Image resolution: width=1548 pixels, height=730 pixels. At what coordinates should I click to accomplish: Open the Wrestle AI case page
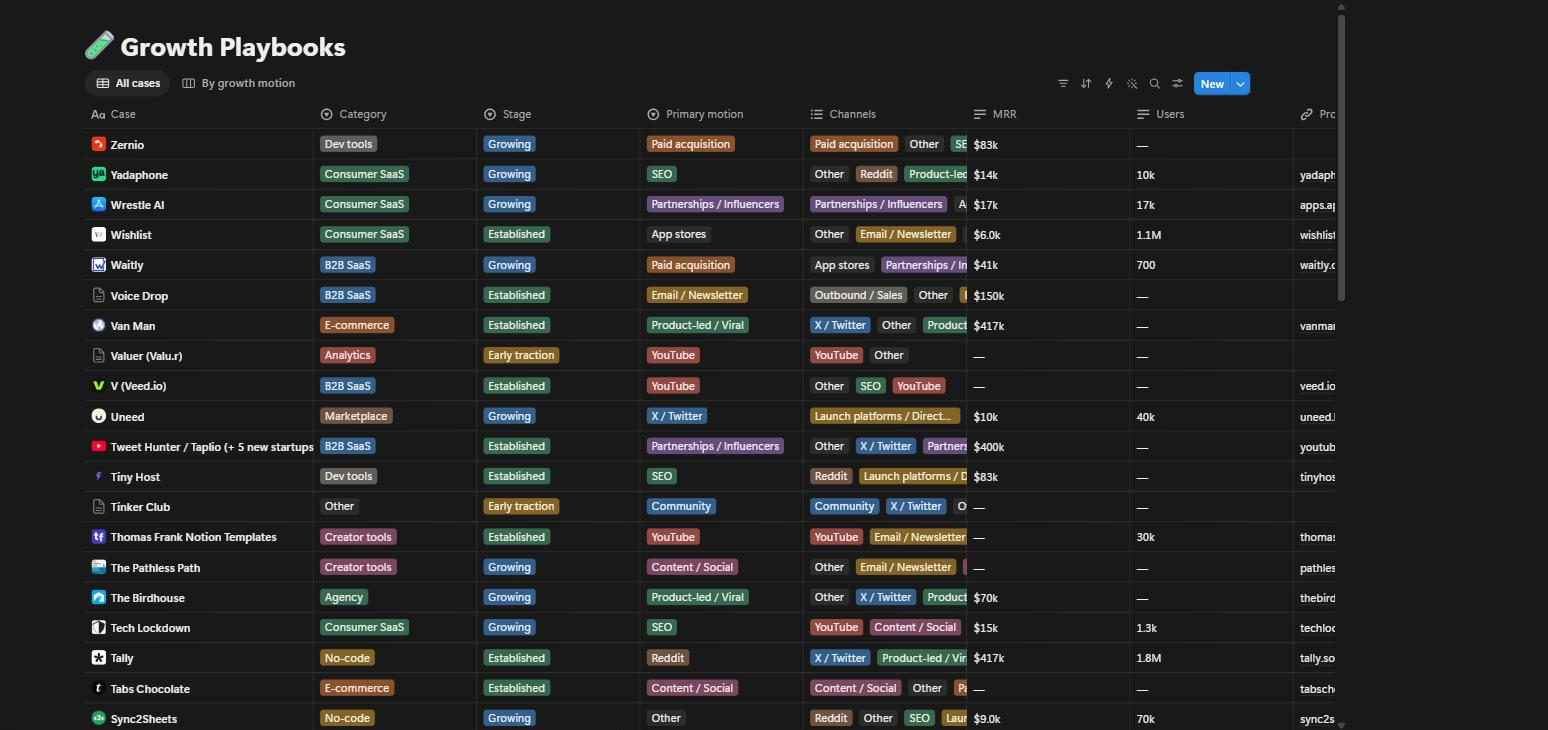137,205
